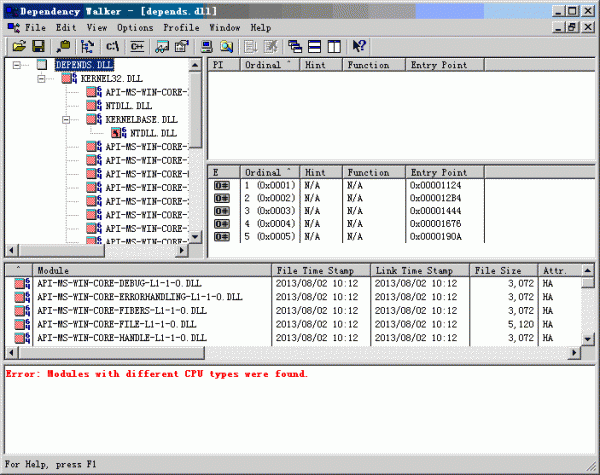Image resolution: width=600 pixels, height=475 pixels.
Task: Click module list scroll down arrow
Action: tap(588, 339)
